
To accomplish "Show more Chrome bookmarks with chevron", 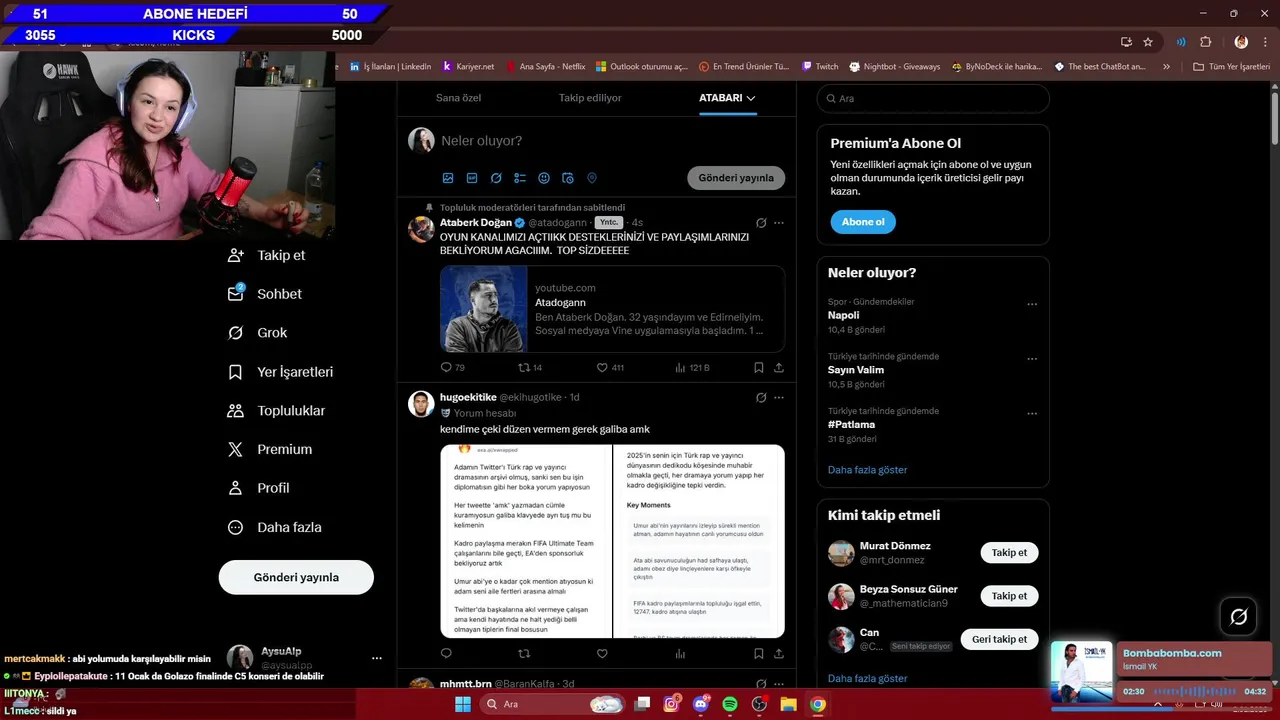I will (1166, 67).
